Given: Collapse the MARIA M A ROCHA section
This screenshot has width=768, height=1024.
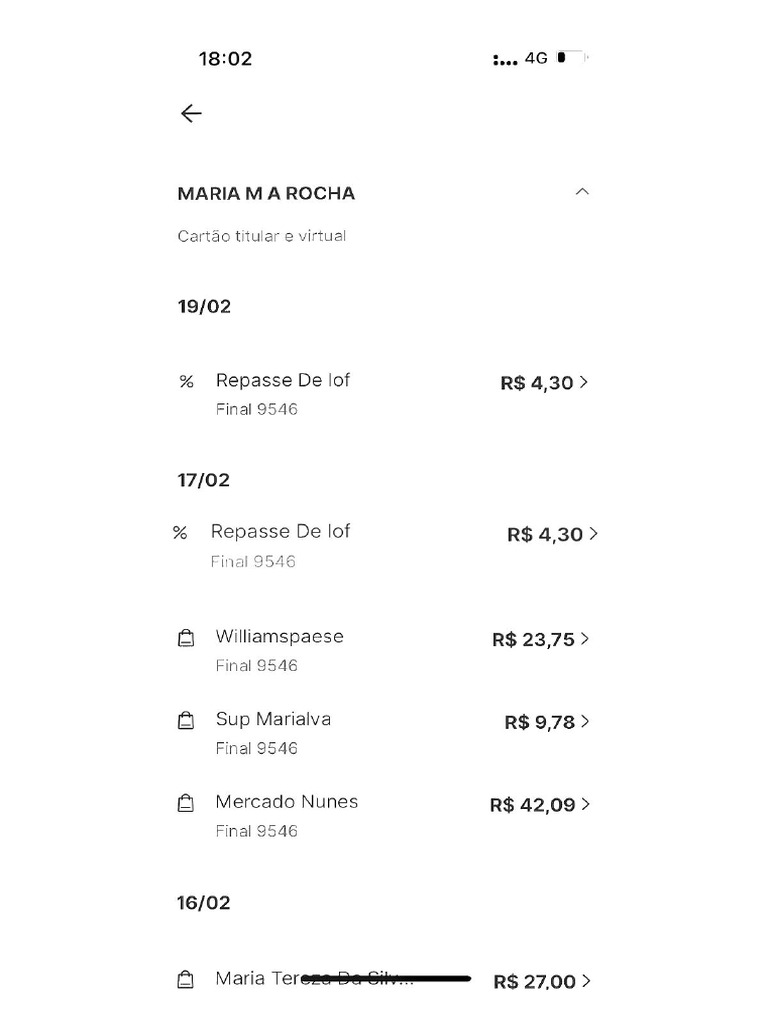Looking at the screenshot, I should (x=582, y=192).
